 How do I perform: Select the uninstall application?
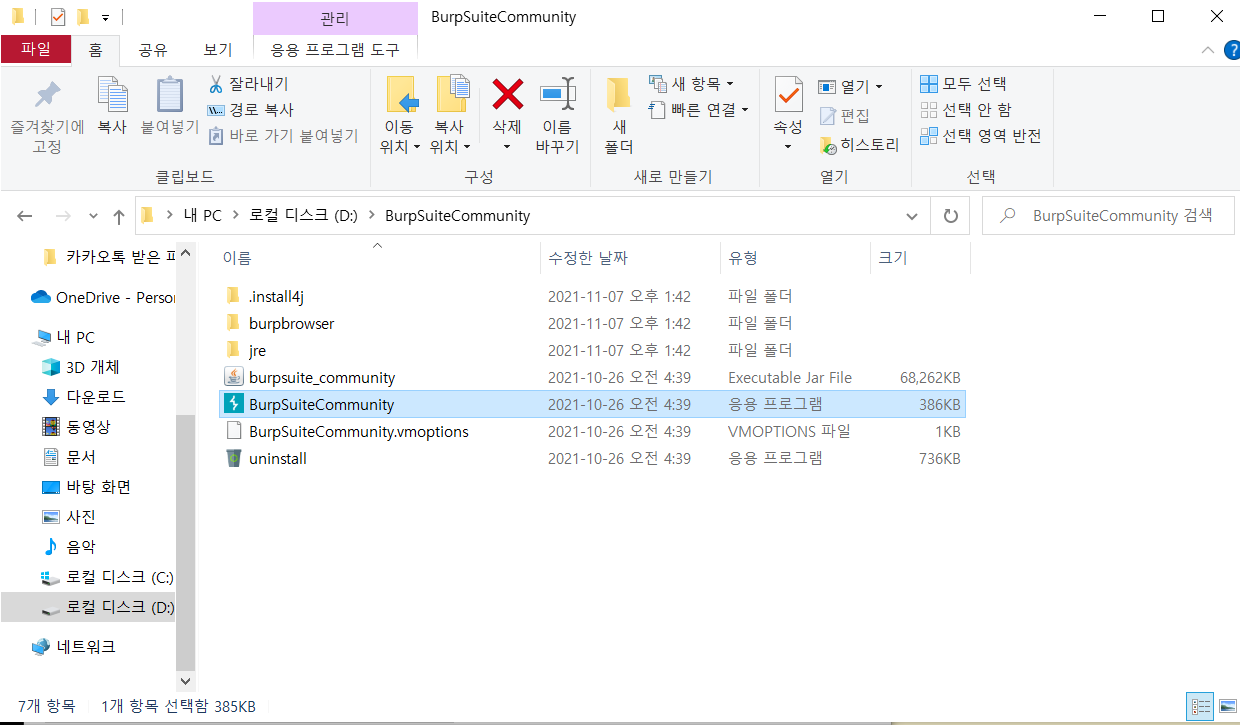[592, 459]
